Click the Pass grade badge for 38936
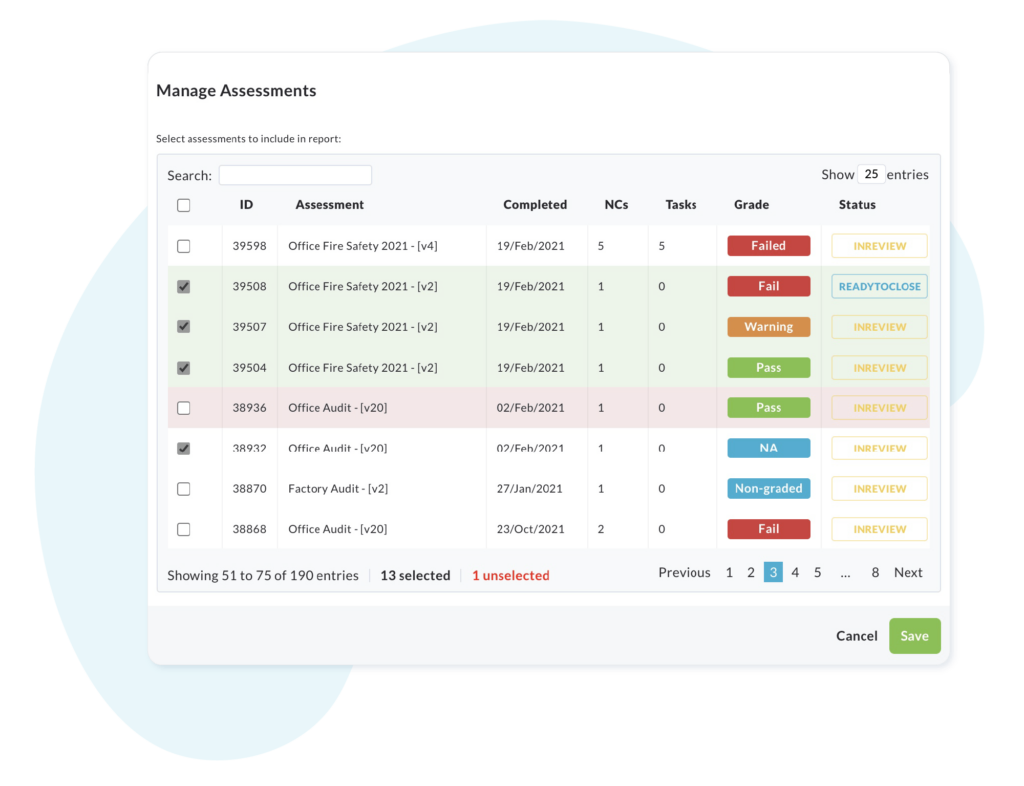 [769, 408]
